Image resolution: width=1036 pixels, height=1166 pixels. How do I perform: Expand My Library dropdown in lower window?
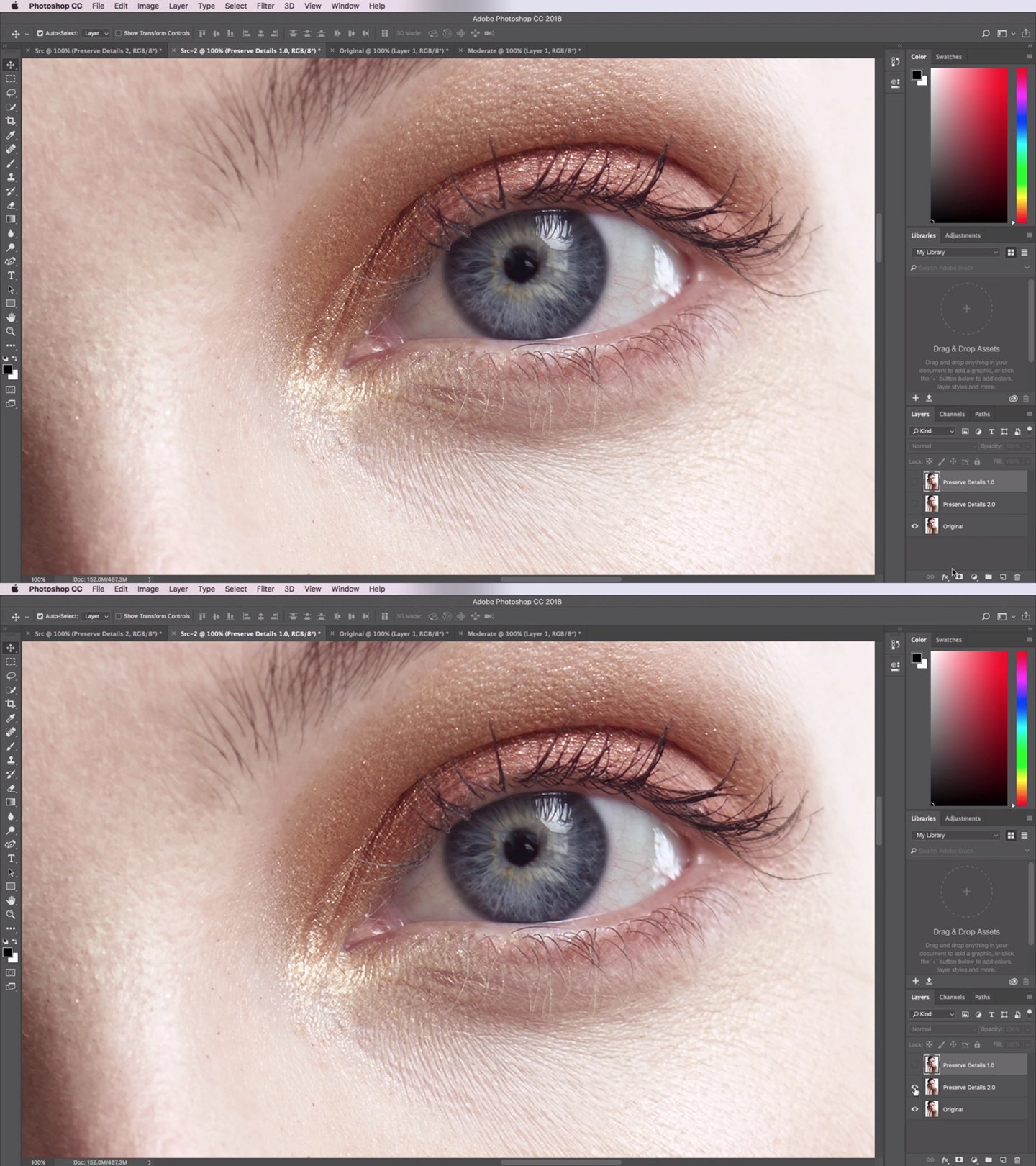click(x=956, y=835)
